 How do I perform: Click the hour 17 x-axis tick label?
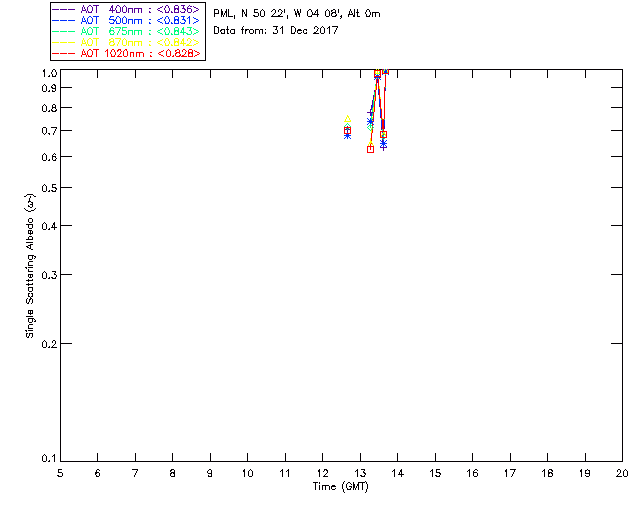(x=510, y=473)
